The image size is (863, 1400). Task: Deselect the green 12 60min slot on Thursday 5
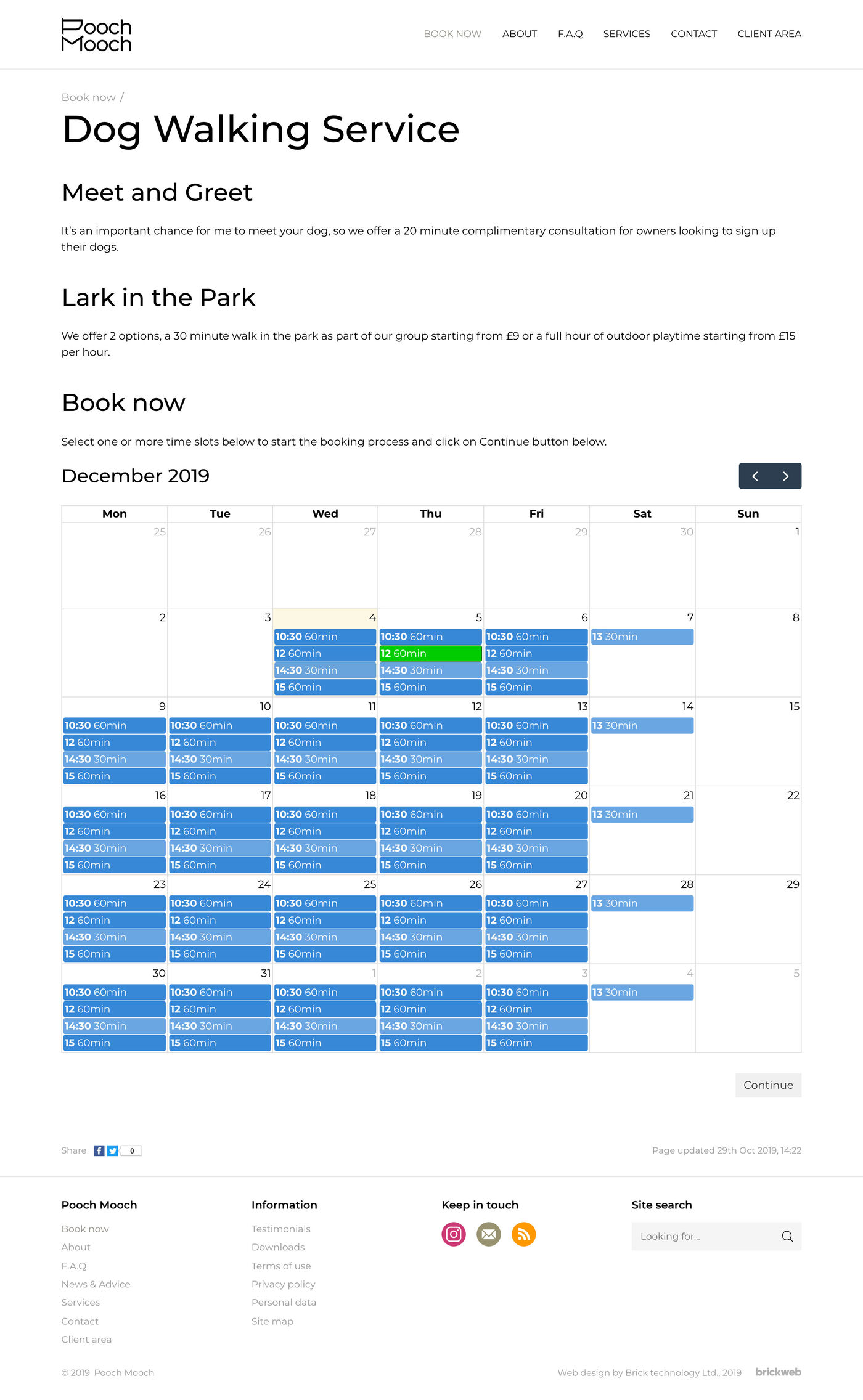pyautogui.click(x=430, y=653)
